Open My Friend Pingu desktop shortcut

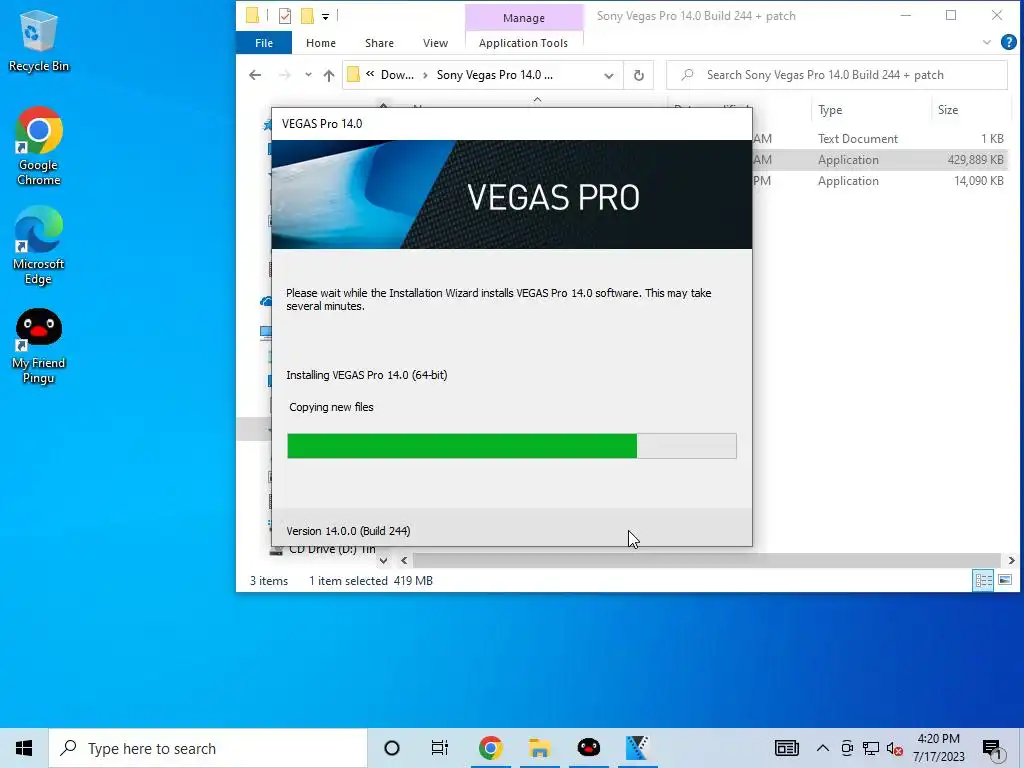[x=38, y=346]
